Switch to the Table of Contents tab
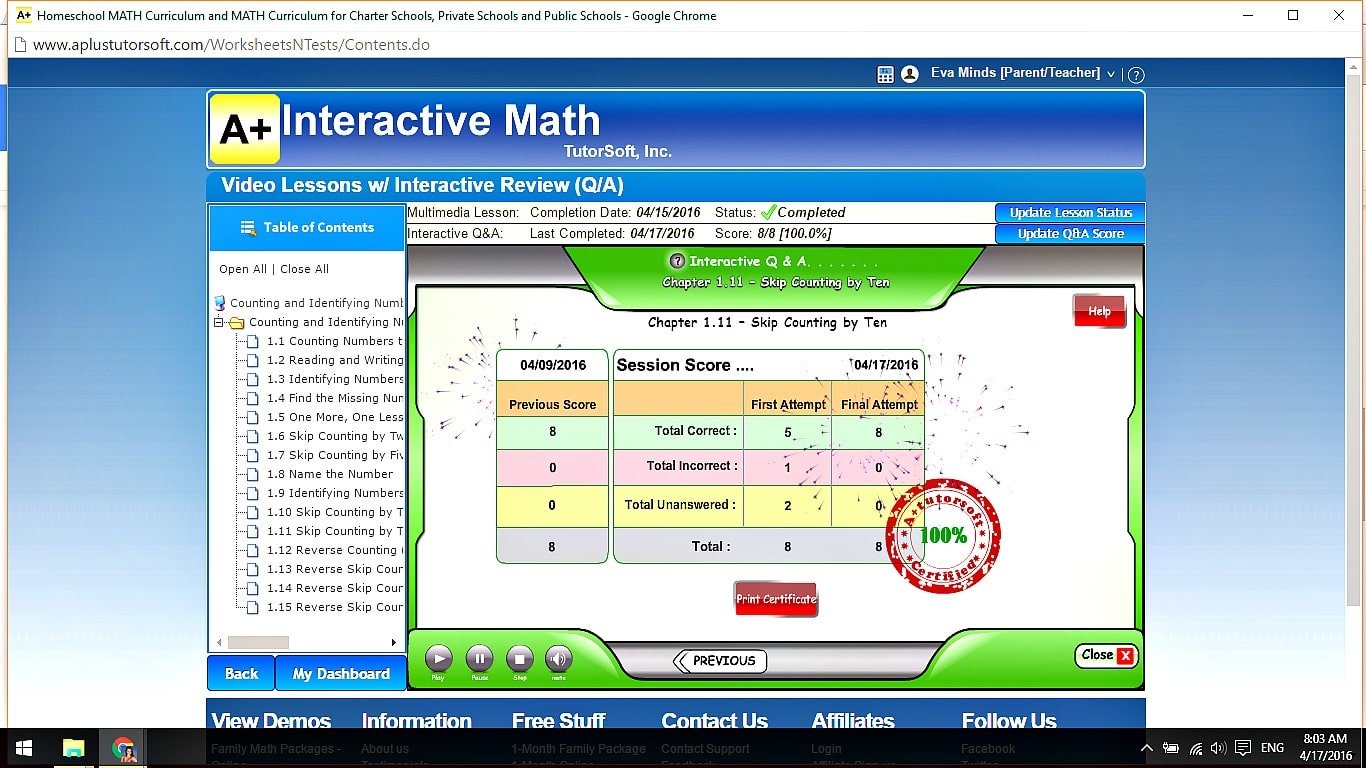1366x768 pixels. click(x=306, y=227)
